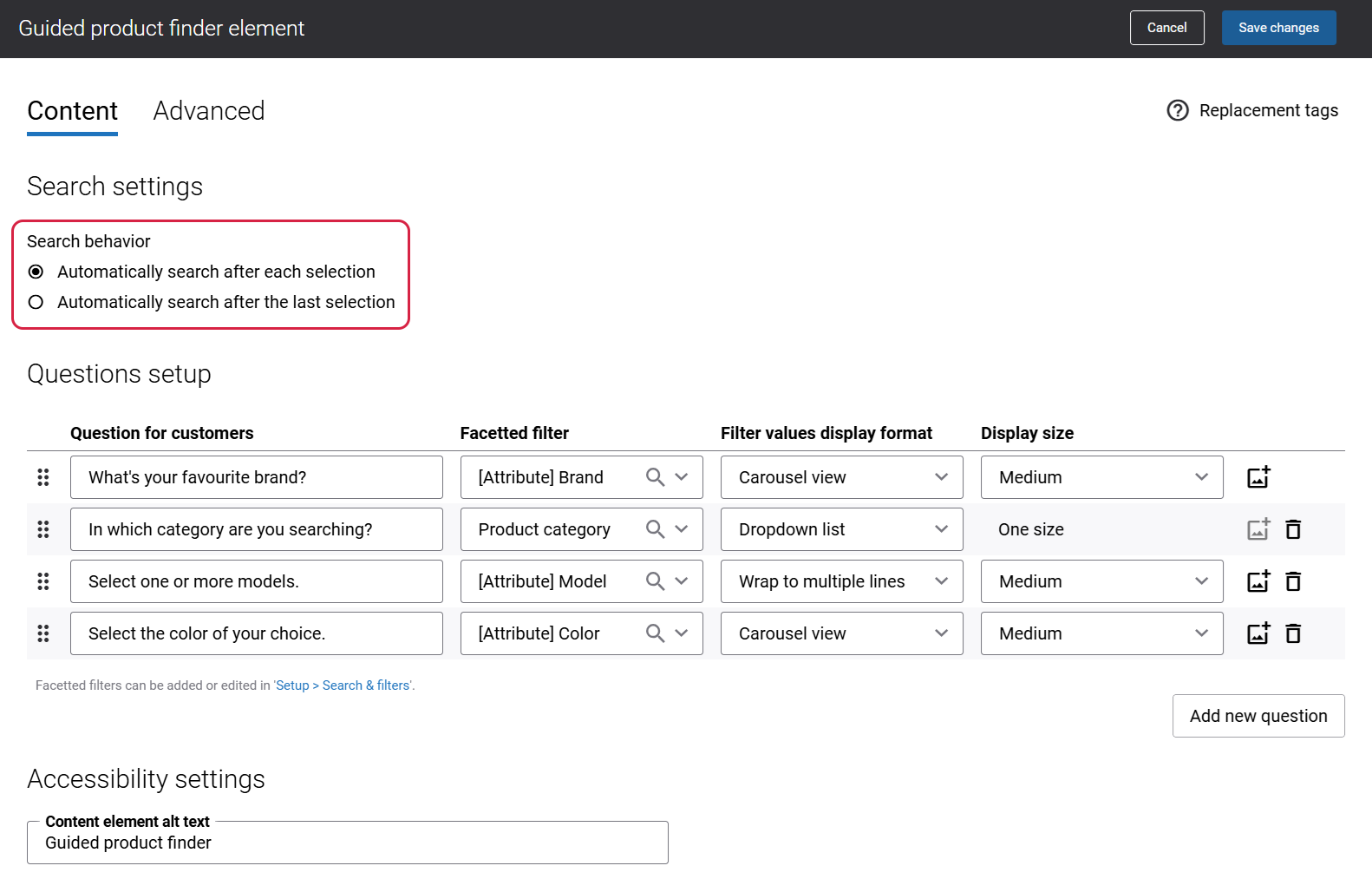Click the One size display size text

point(1030,529)
